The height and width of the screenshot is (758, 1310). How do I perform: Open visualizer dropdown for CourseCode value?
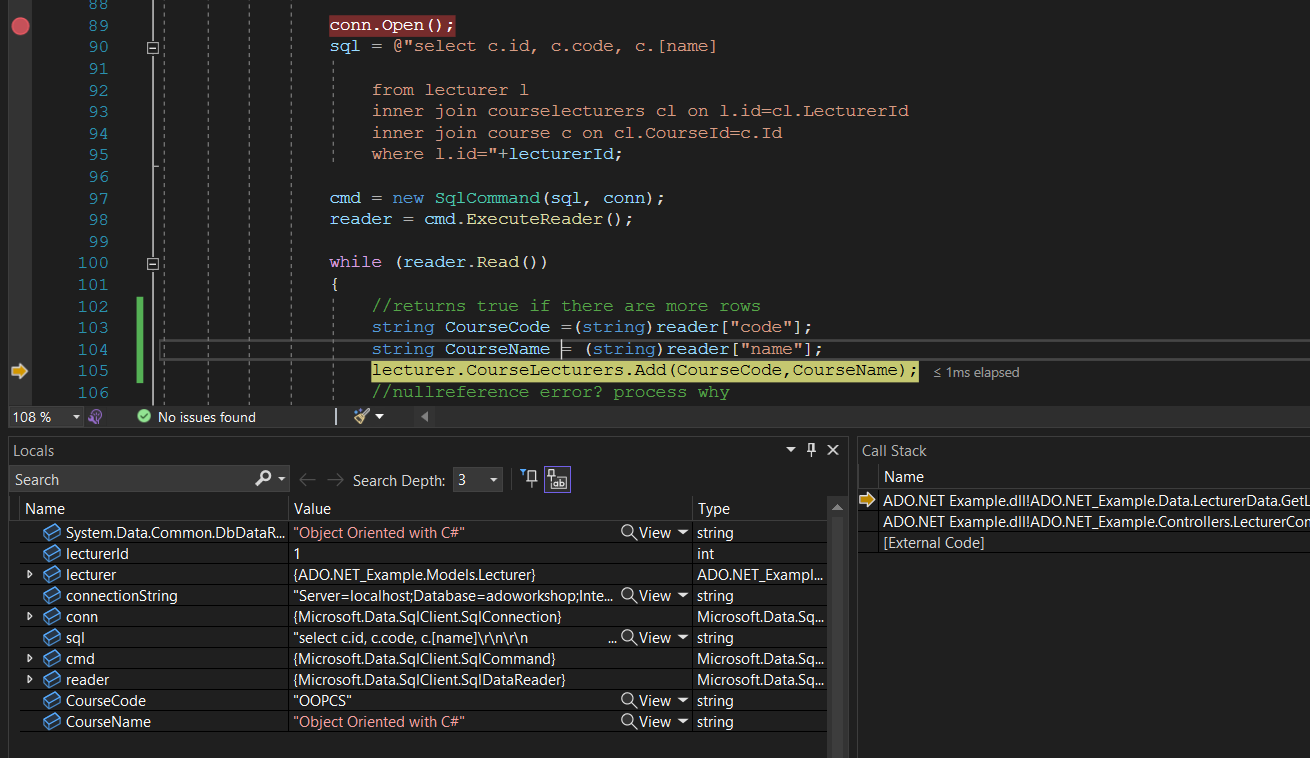click(x=683, y=701)
